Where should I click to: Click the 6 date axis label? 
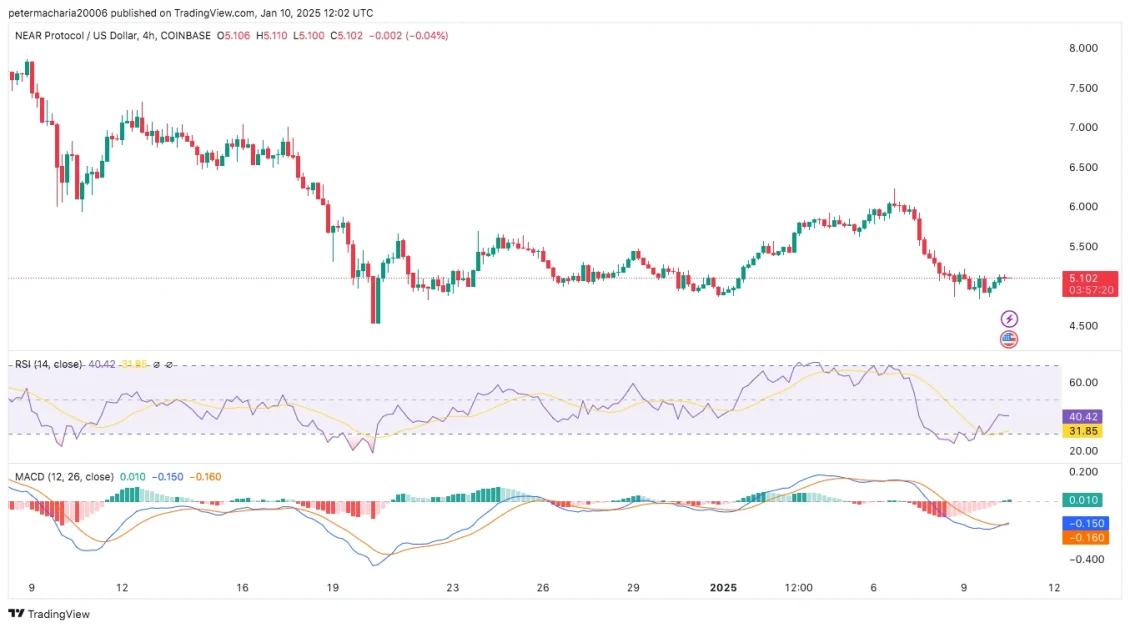click(873, 588)
